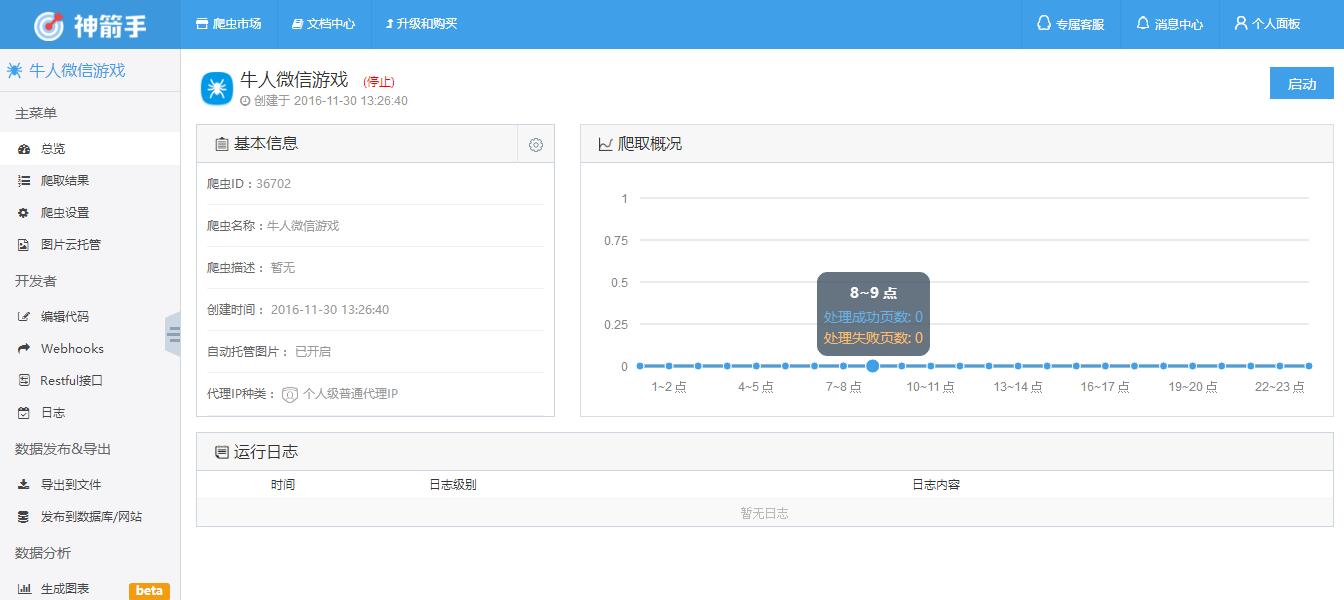
Task: Open 专属客服 customer service
Action: (1071, 24)
